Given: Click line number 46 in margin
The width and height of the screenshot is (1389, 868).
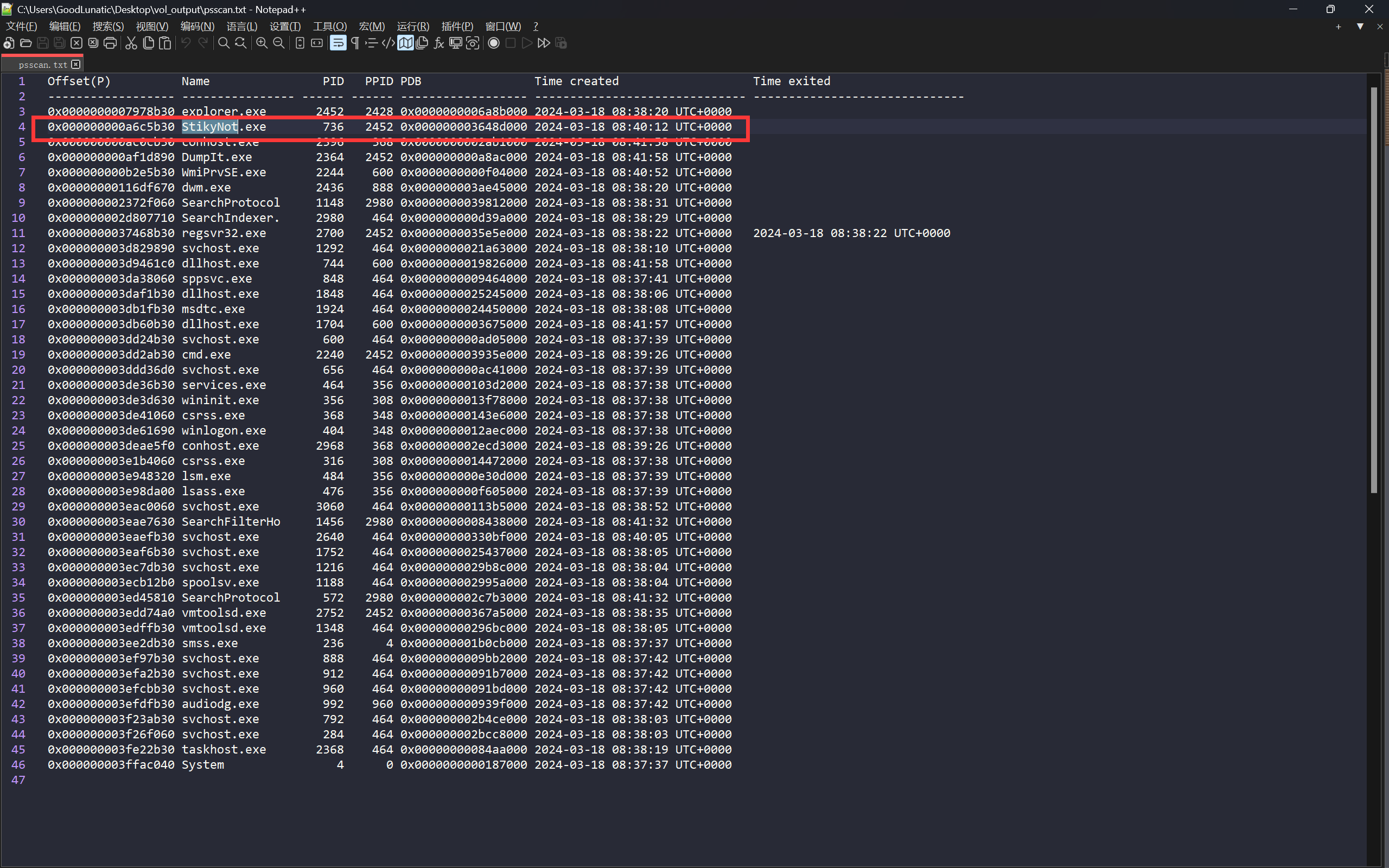Looking at the screenshot, I should 18,765.
